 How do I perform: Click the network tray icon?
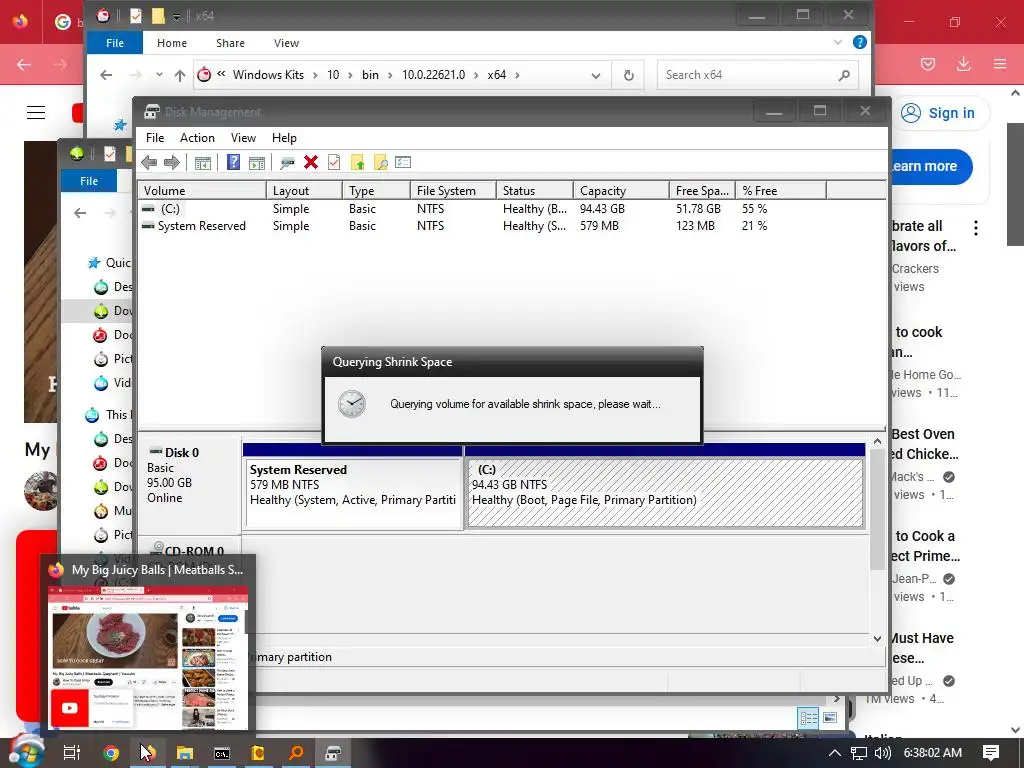pos(859,754)
